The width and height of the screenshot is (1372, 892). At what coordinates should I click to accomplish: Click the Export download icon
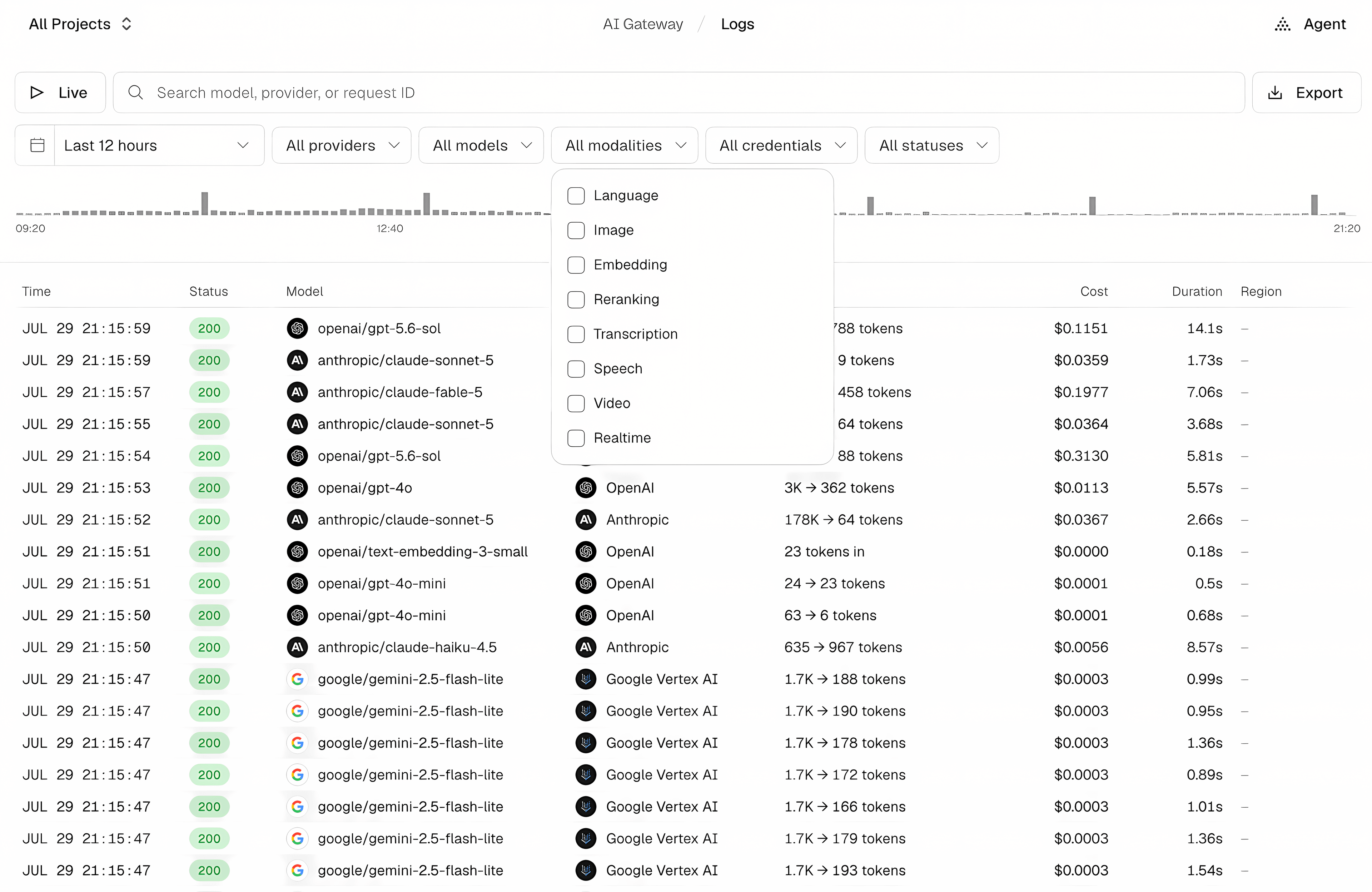point(1274,92)
